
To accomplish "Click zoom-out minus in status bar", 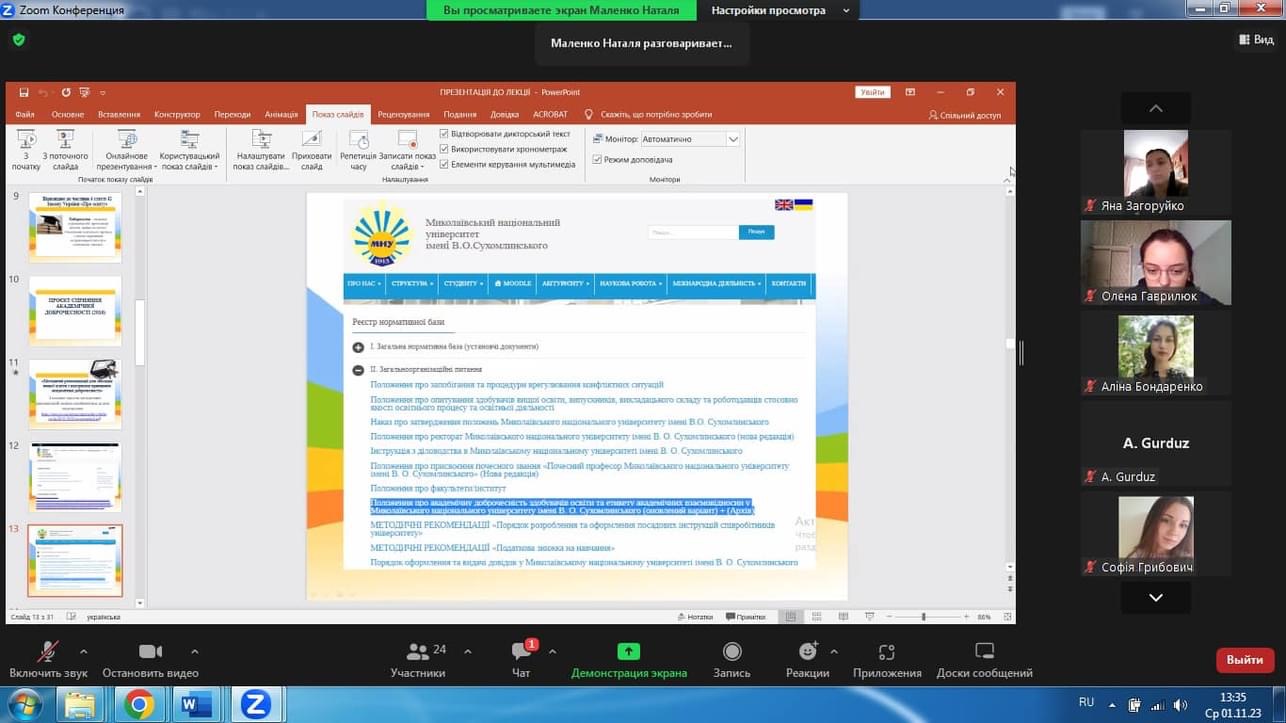I will pyautogui.click(x=887, y=617).
